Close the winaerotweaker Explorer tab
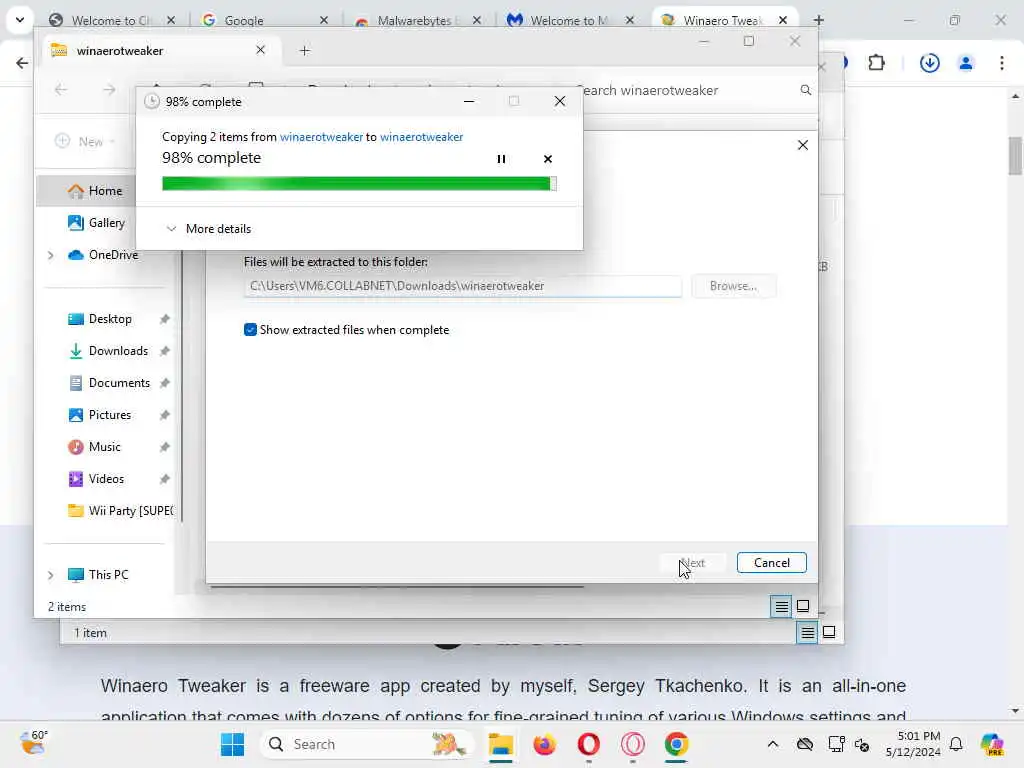 coord(260,50)
